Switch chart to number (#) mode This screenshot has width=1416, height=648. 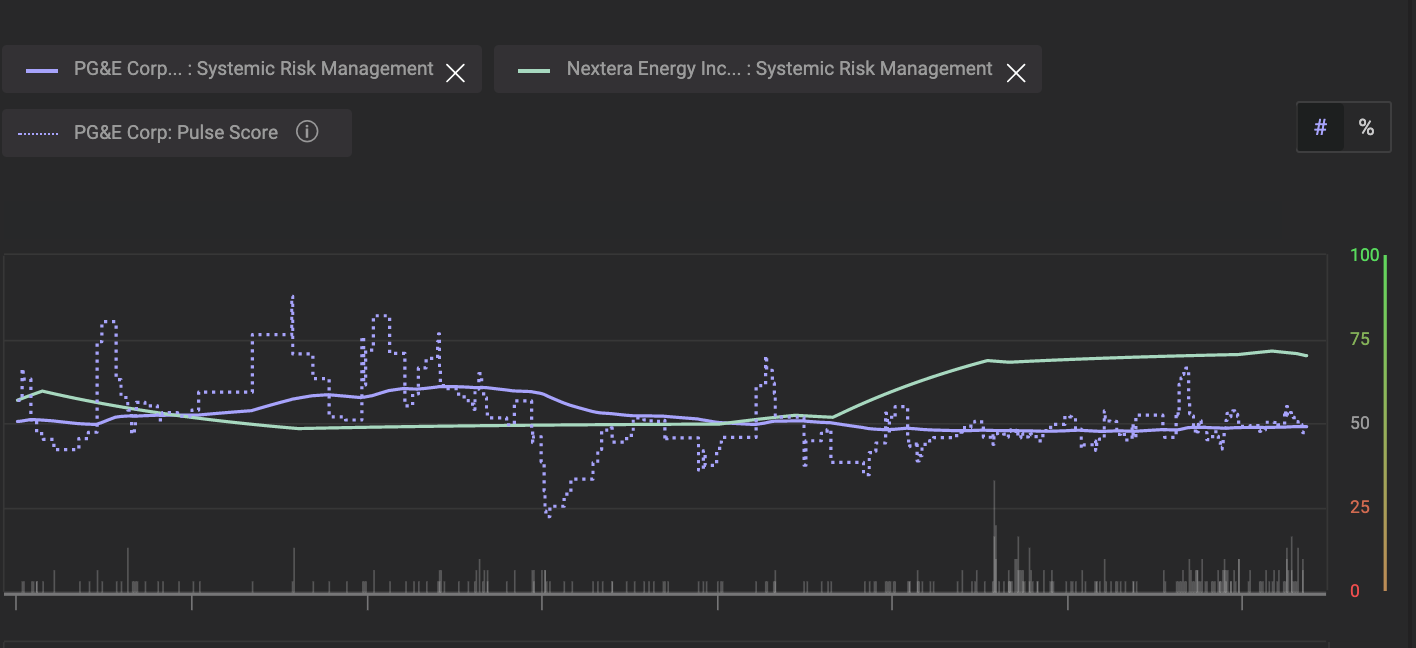click(x=1321, y=127)
